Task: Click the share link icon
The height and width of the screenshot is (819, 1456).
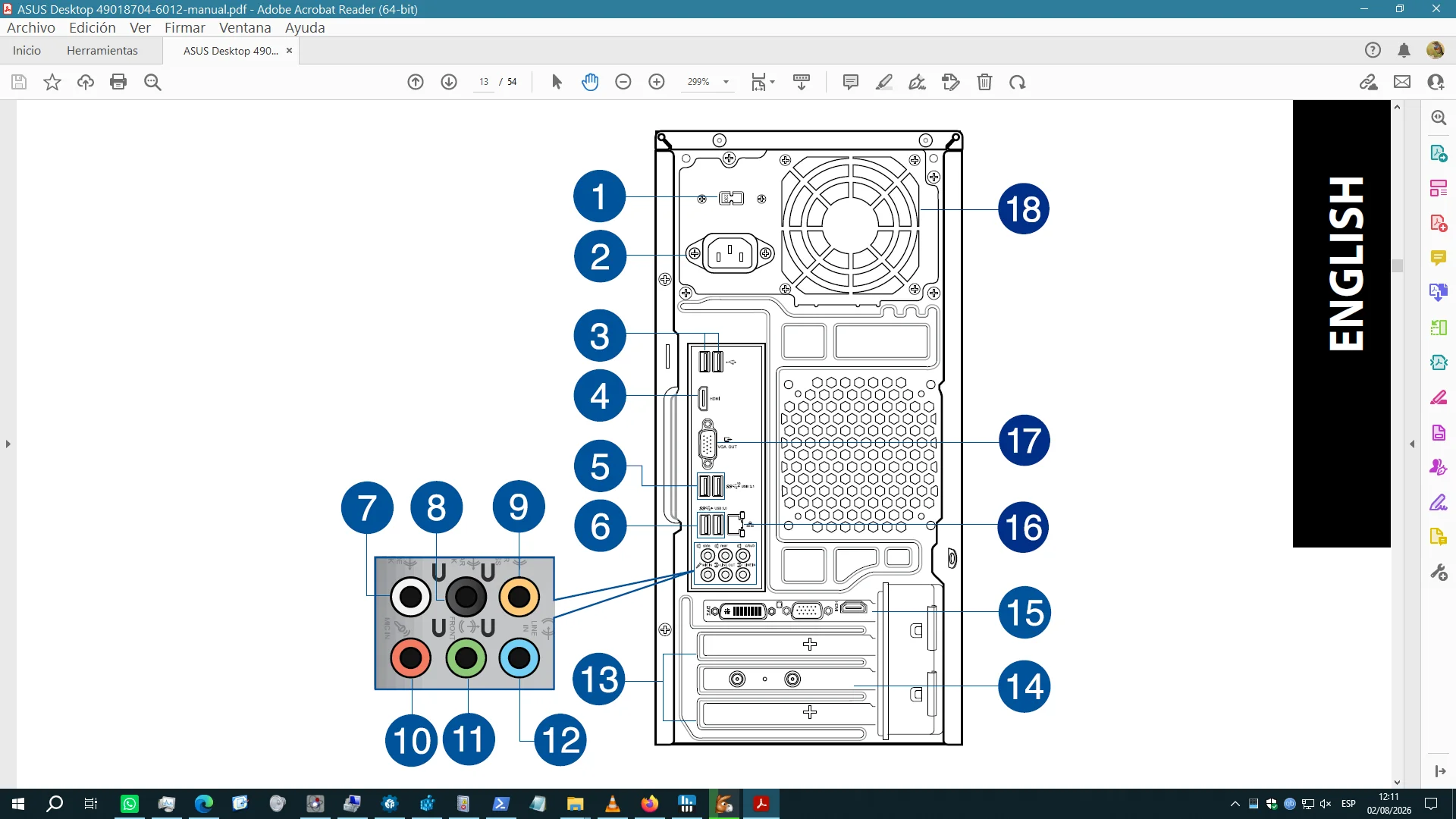Action: pos(1368,82)
